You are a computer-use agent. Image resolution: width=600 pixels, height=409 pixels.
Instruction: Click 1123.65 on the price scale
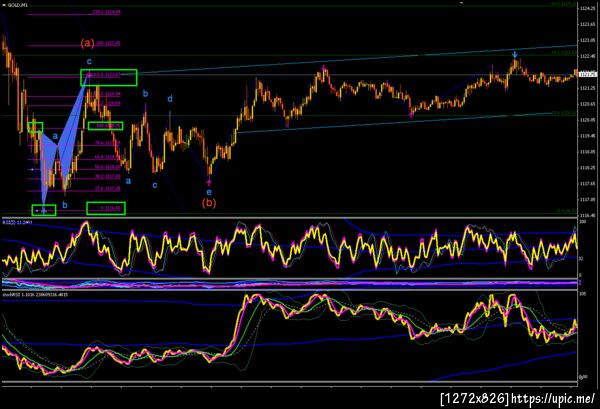588,24
